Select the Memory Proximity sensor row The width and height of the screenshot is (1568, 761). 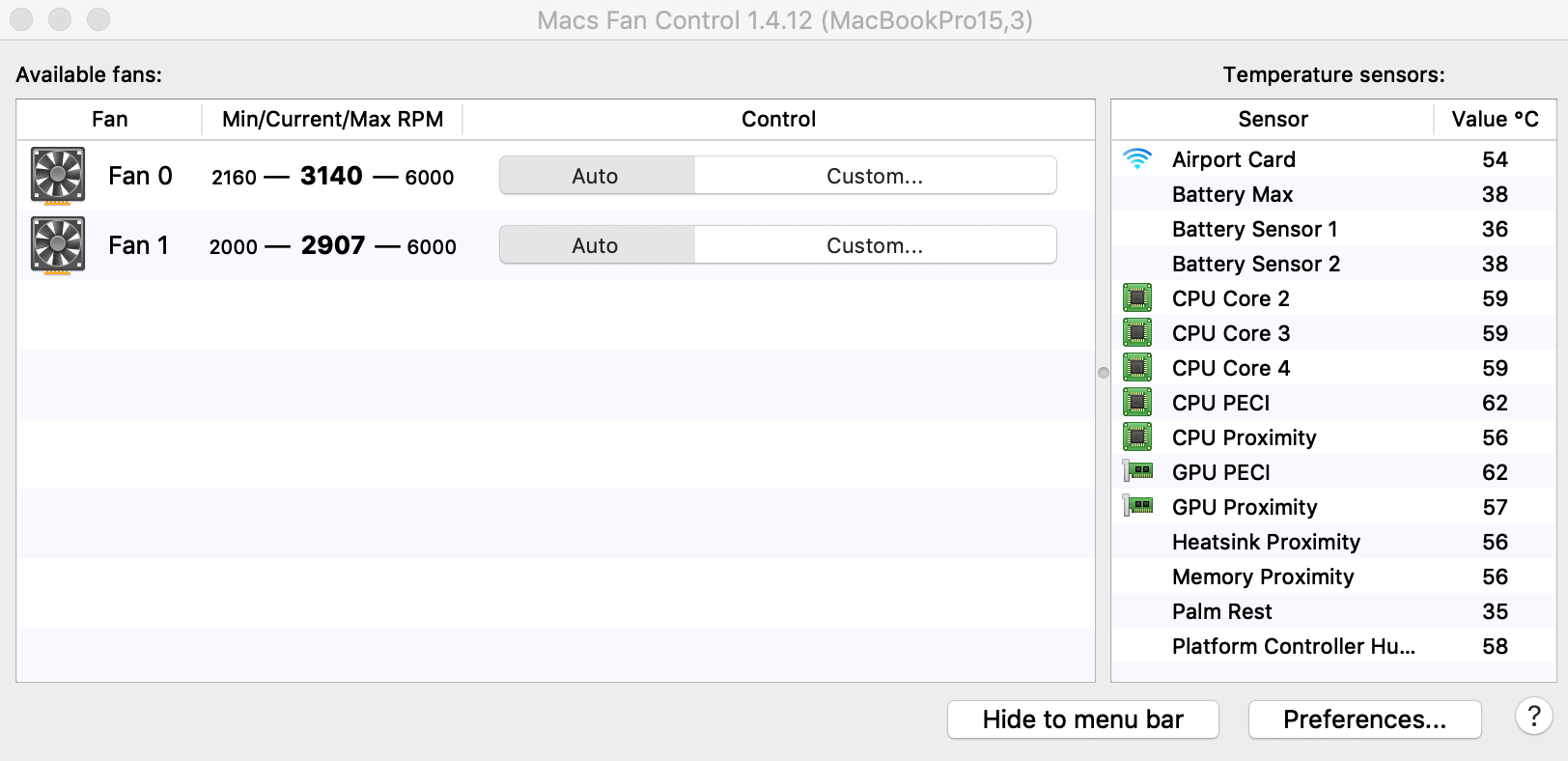(1333, 577)
